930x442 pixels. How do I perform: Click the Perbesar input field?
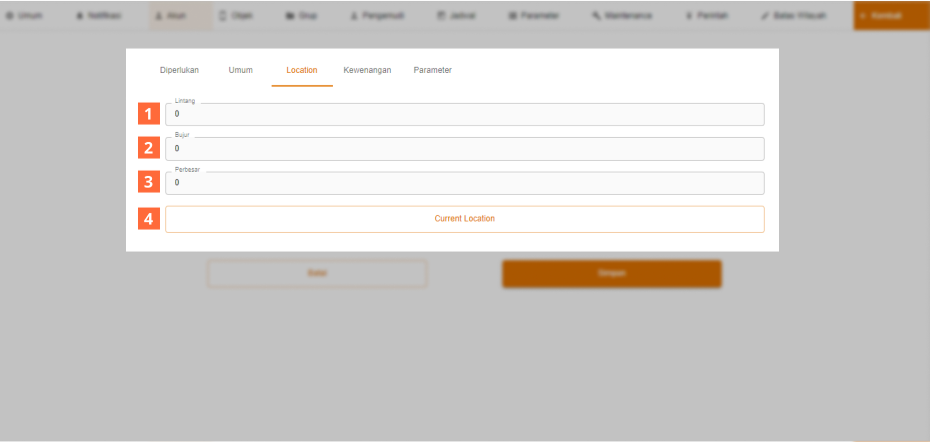click(x=464, y=183)
